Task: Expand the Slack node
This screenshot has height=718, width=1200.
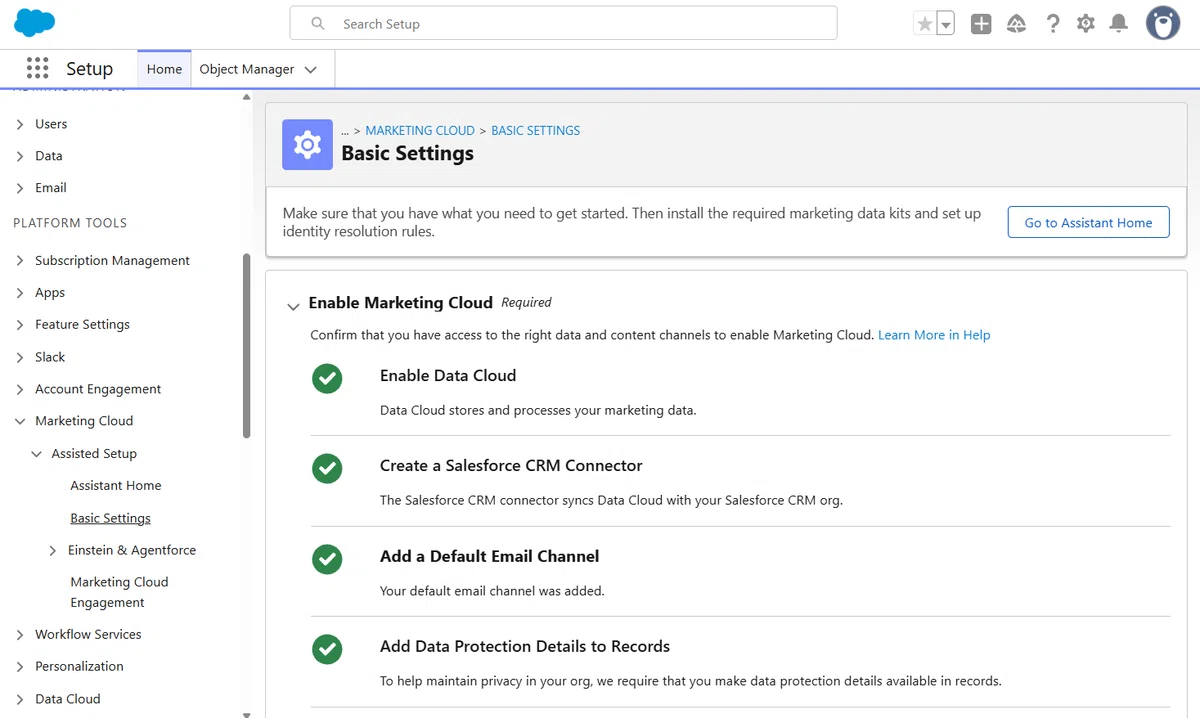Action: (20, 357)
